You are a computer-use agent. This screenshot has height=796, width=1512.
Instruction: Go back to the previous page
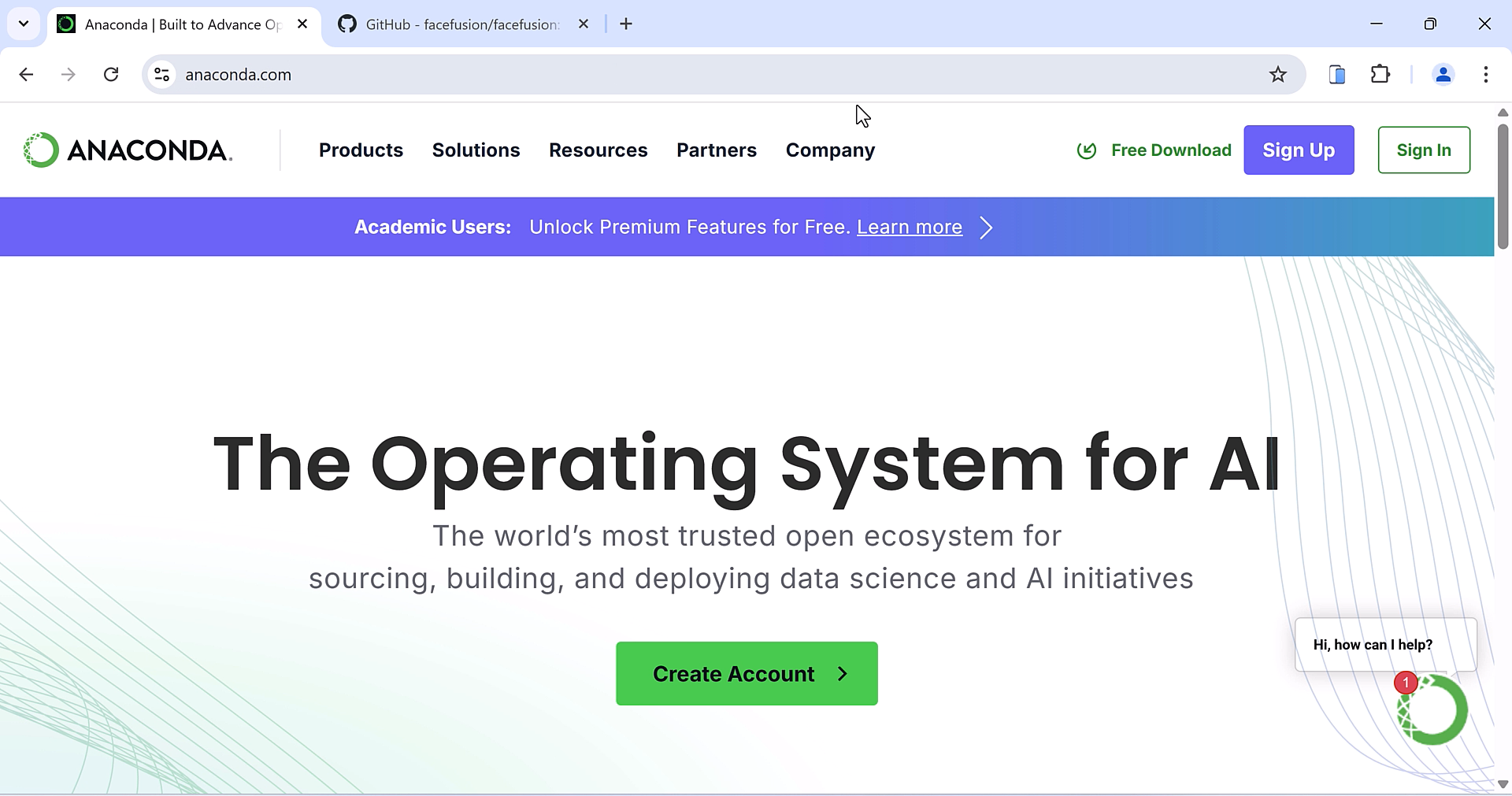click(26, 75)
